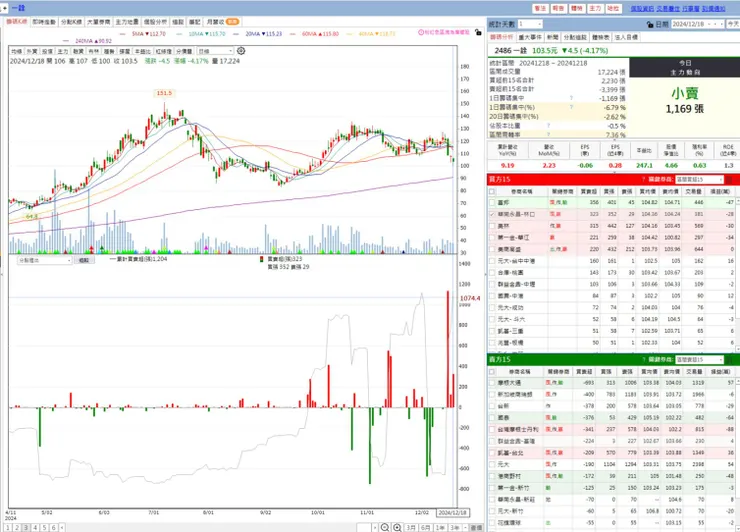Toggle the lock icon above the K-line chart
Screen dimensions: 740x532
478,33
